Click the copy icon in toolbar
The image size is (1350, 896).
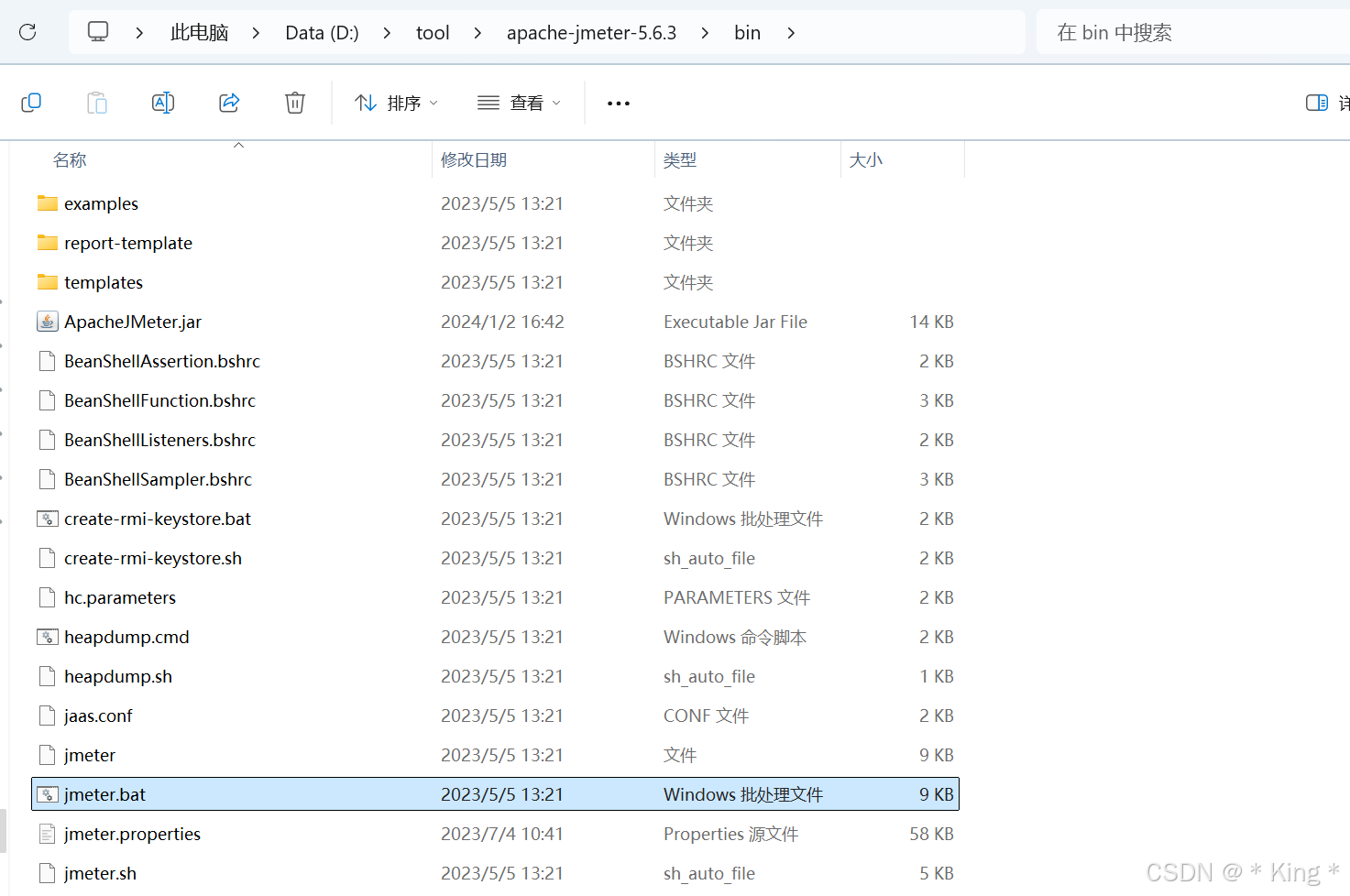click(x=31, y=103)
